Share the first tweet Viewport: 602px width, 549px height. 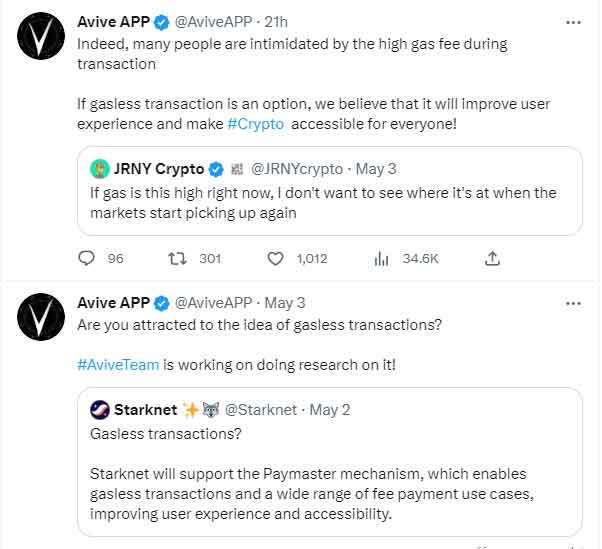pos(492,258)
